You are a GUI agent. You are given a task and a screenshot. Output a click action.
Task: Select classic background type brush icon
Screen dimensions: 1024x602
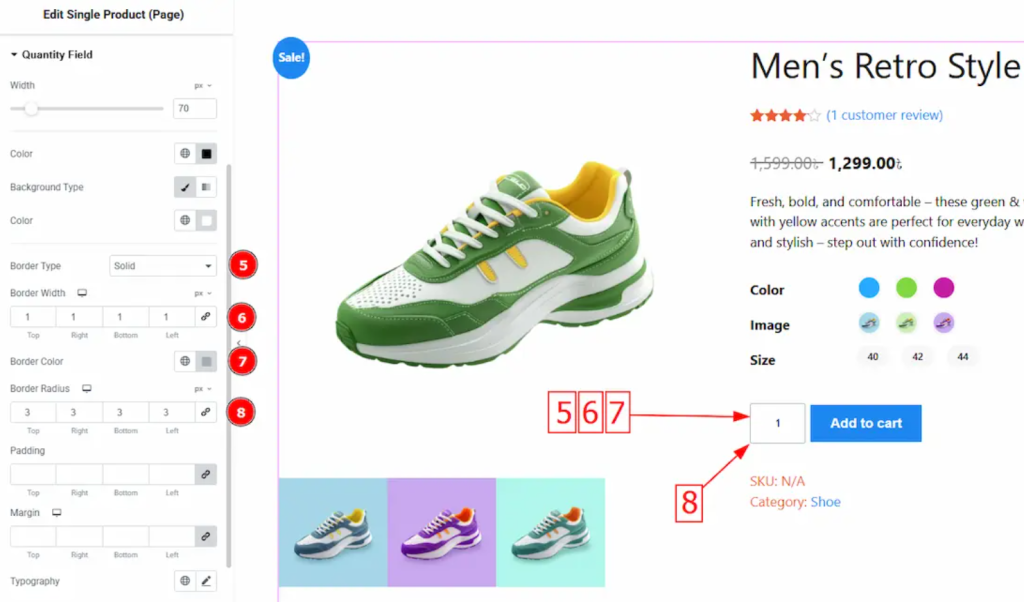click(x=185, y=187)
